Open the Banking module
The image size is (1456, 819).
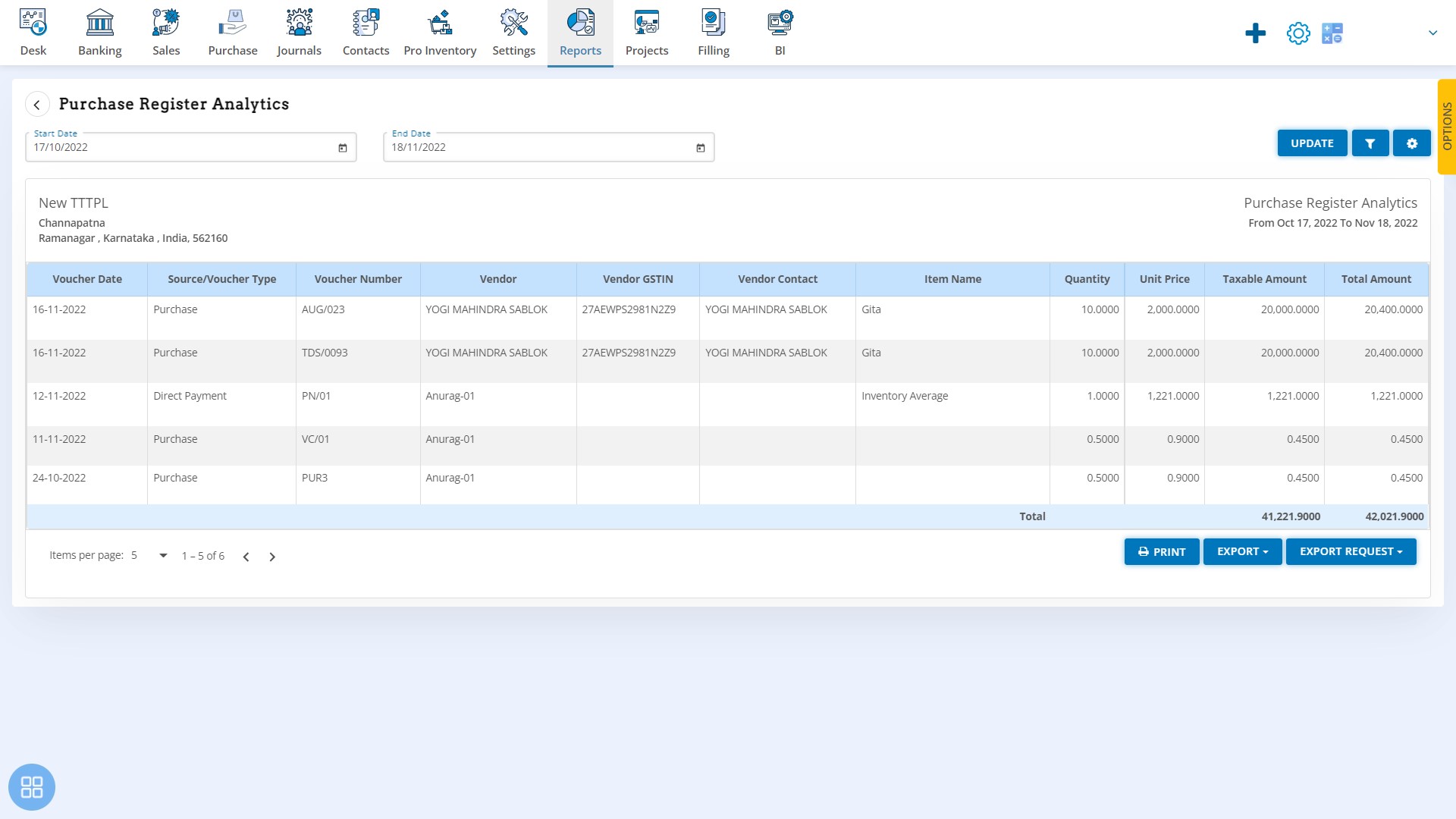99,33
